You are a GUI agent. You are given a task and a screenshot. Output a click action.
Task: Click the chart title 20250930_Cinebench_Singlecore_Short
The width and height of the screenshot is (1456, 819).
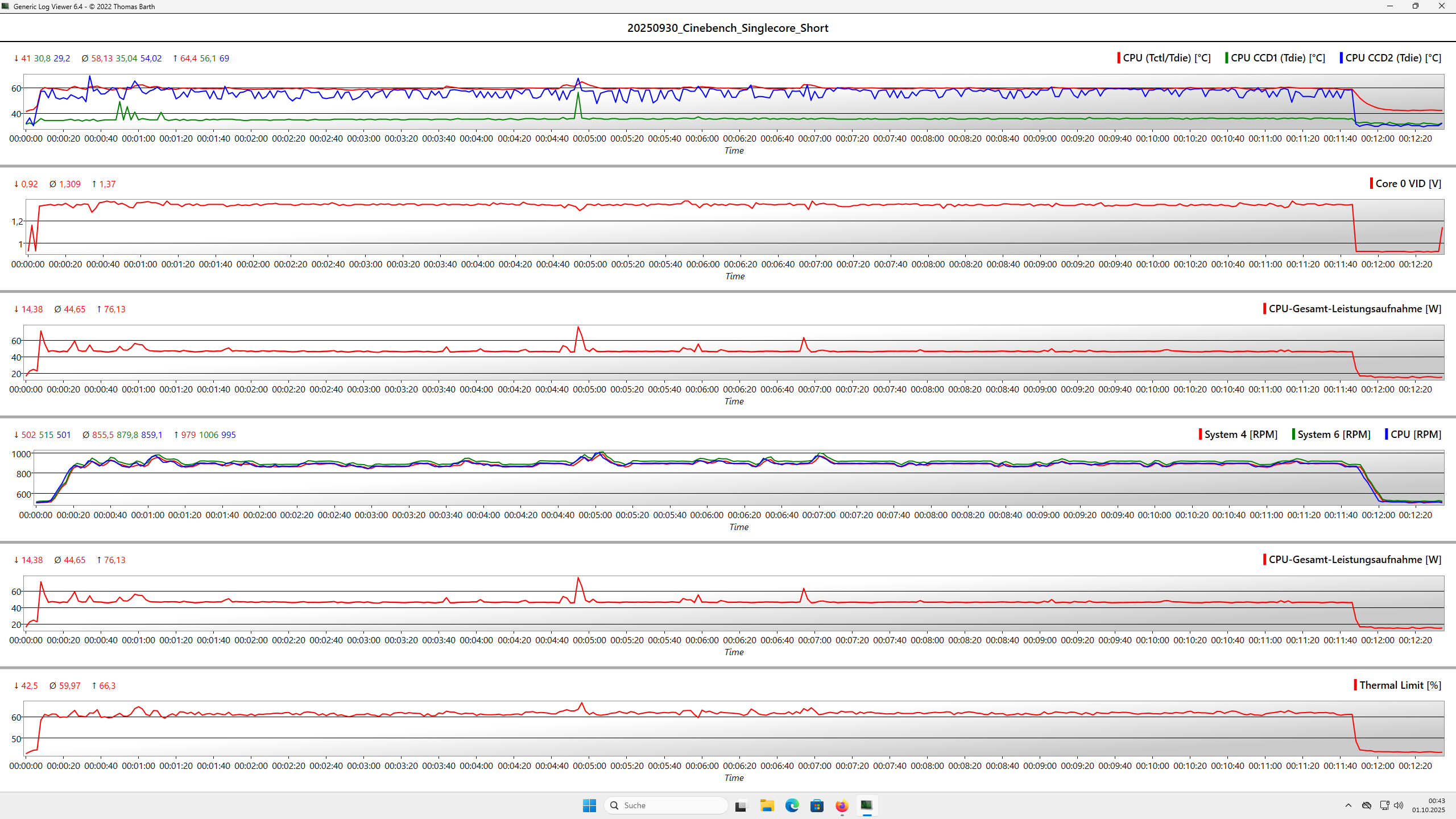click(727, 28)
